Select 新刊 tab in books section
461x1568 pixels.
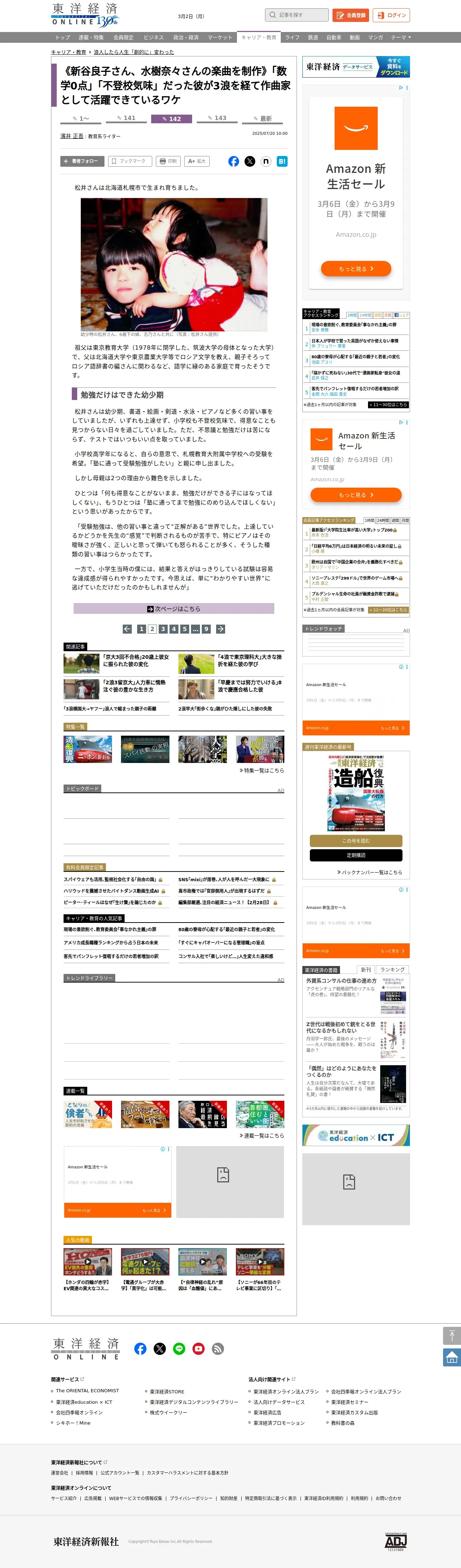[365, 970]
